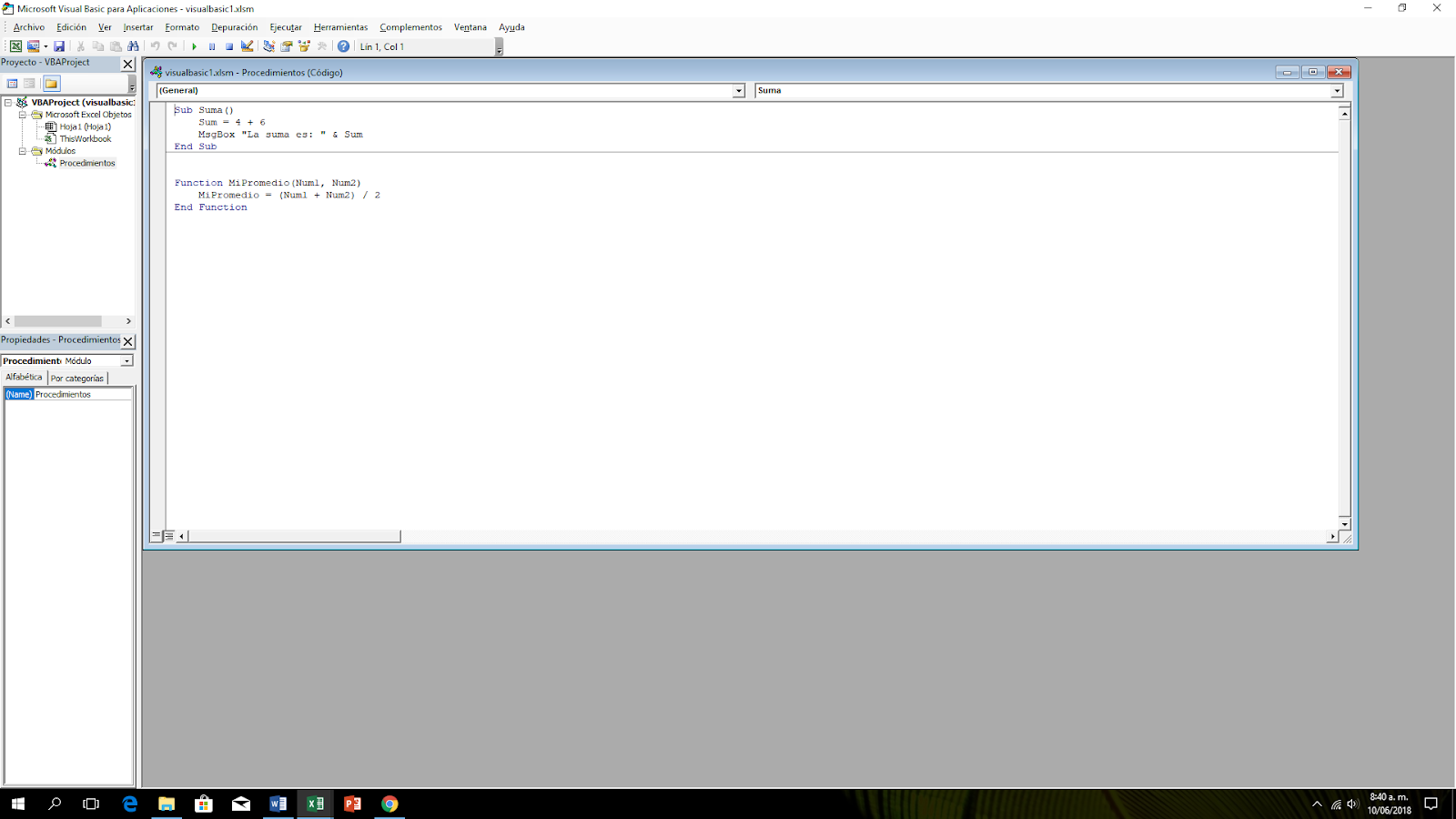The image size is (1456, 819).
Task: Open Excel from the taskbar
Action: (x=316, y=804)
